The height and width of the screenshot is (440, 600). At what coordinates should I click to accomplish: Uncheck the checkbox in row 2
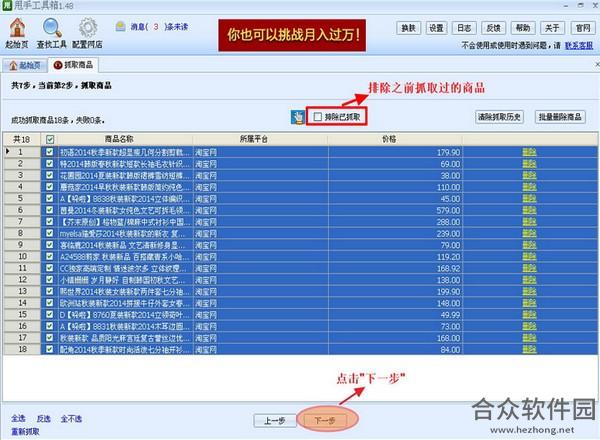(x=50, y=163)
